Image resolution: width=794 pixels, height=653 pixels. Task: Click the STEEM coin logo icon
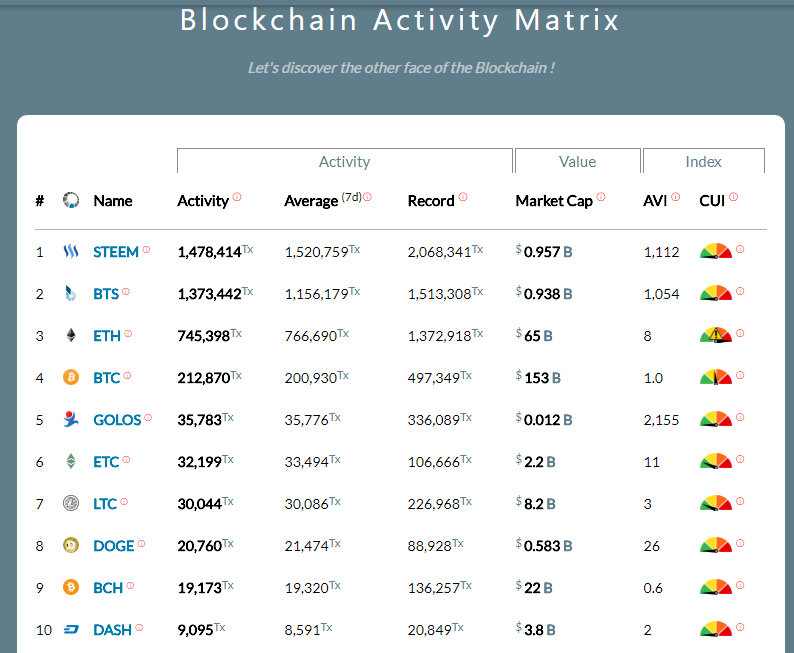[71, 251]
